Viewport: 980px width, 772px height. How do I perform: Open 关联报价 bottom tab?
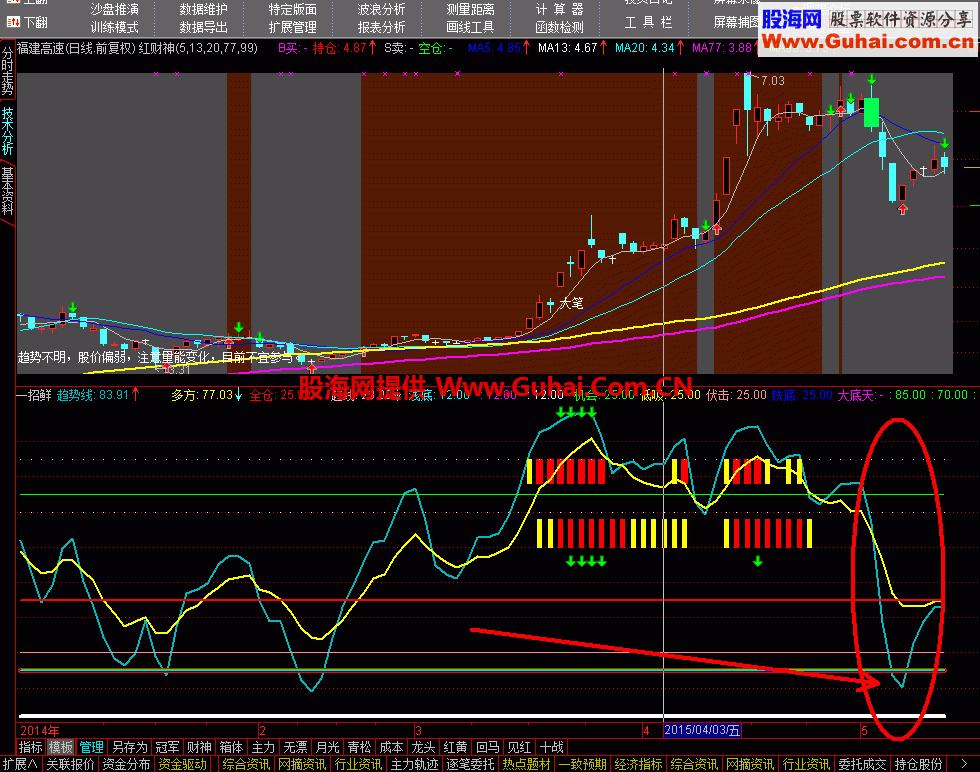(x=70, y=764)
